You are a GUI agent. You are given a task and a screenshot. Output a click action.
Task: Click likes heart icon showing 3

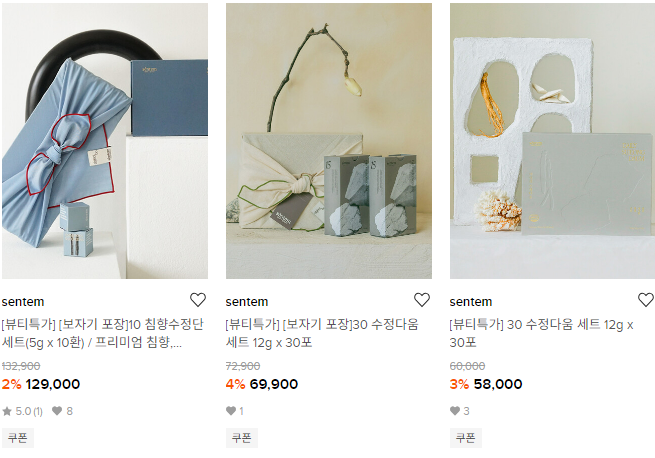pyautogui.click(x=455, y=411)
